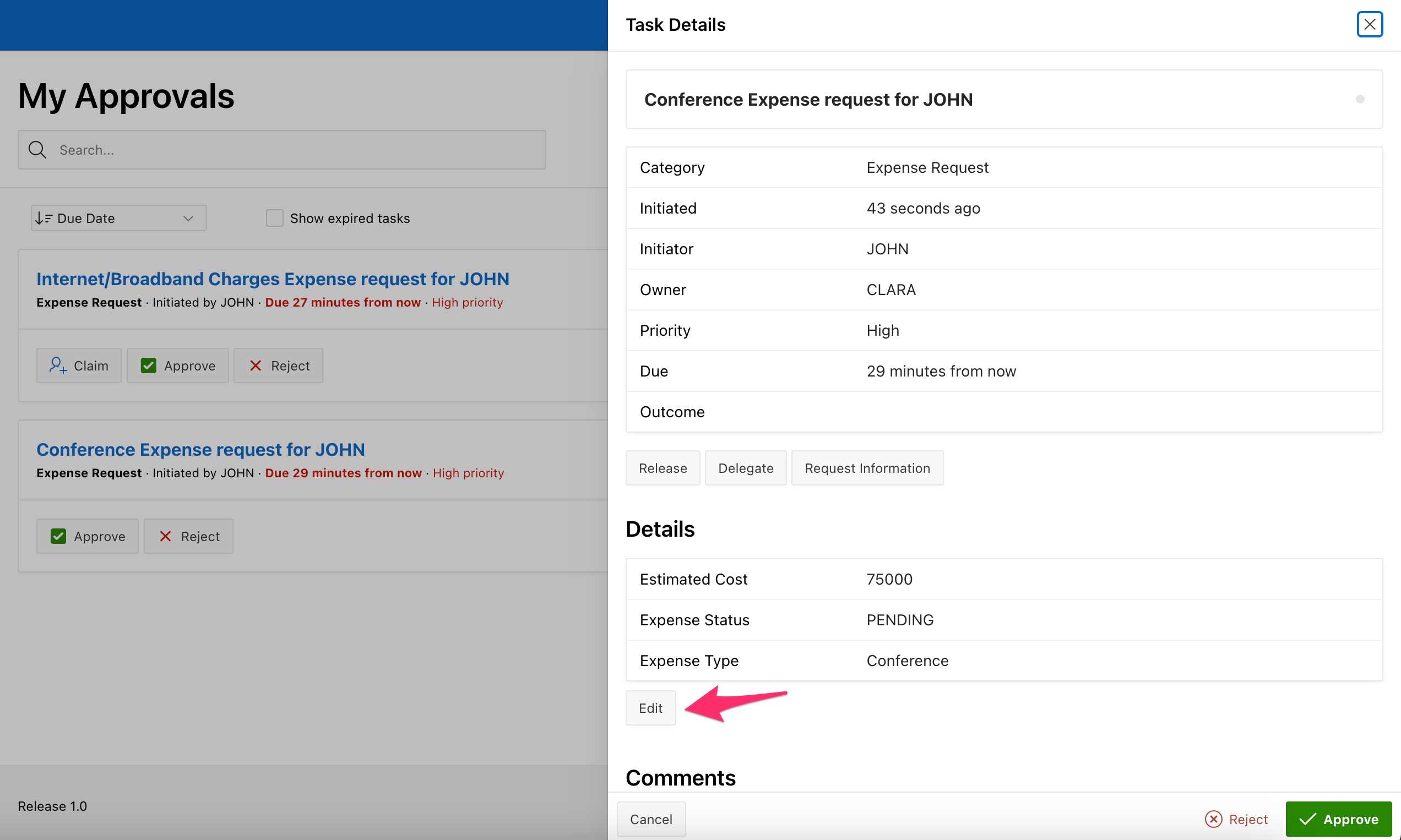Screen dimensions: 1401x840
Task: Click the Claim user-plus icon
Action: [x=58, y=365]
